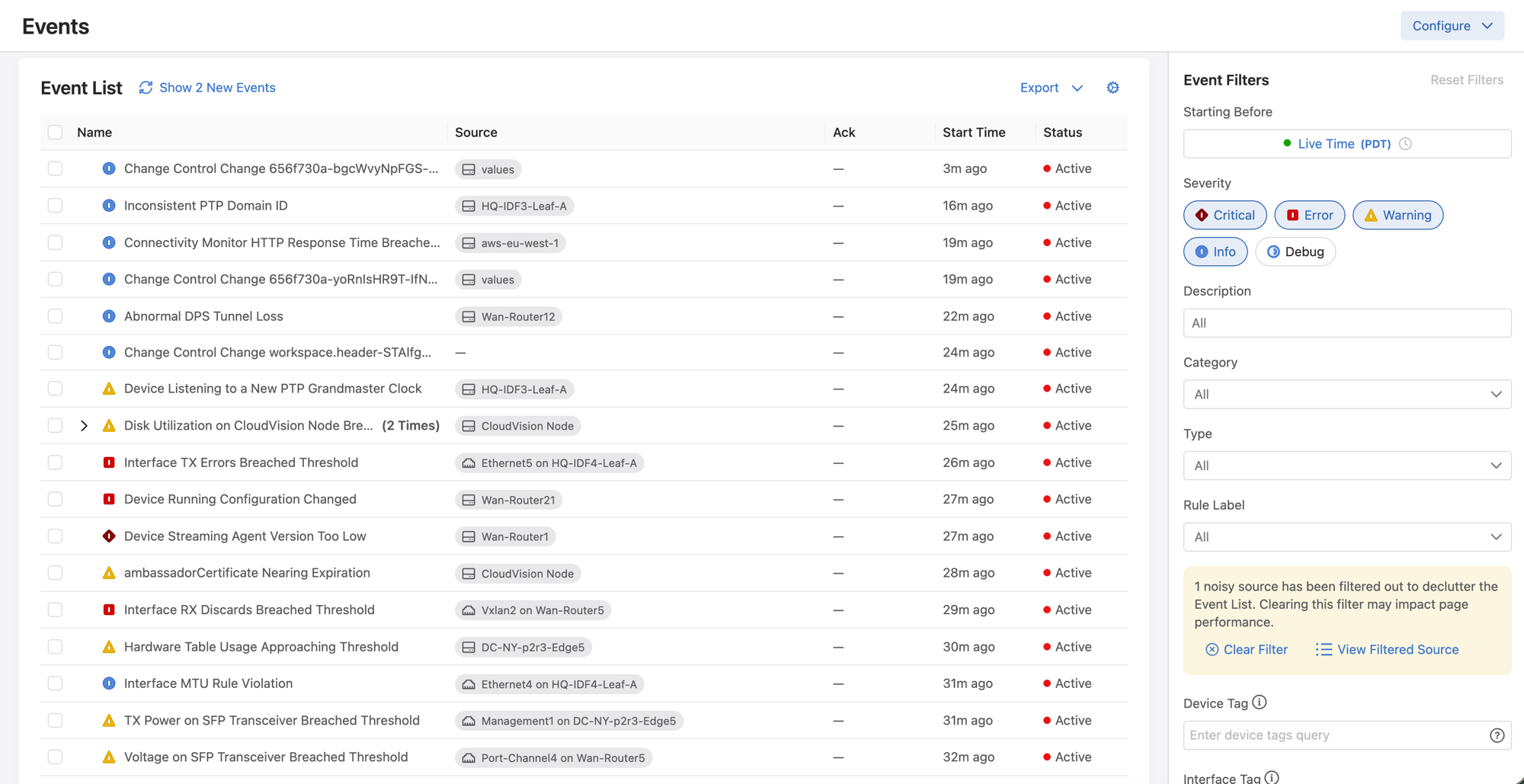
Task: Click the error icon for Device Running Configuration Changed
Action: pyautogui.click(x=109, y=499)
